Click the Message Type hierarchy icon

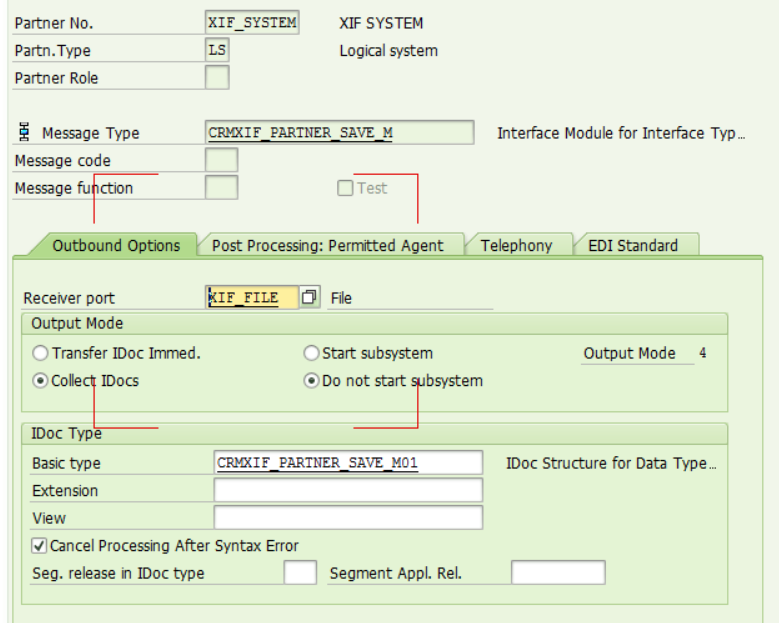pos(24,132)
